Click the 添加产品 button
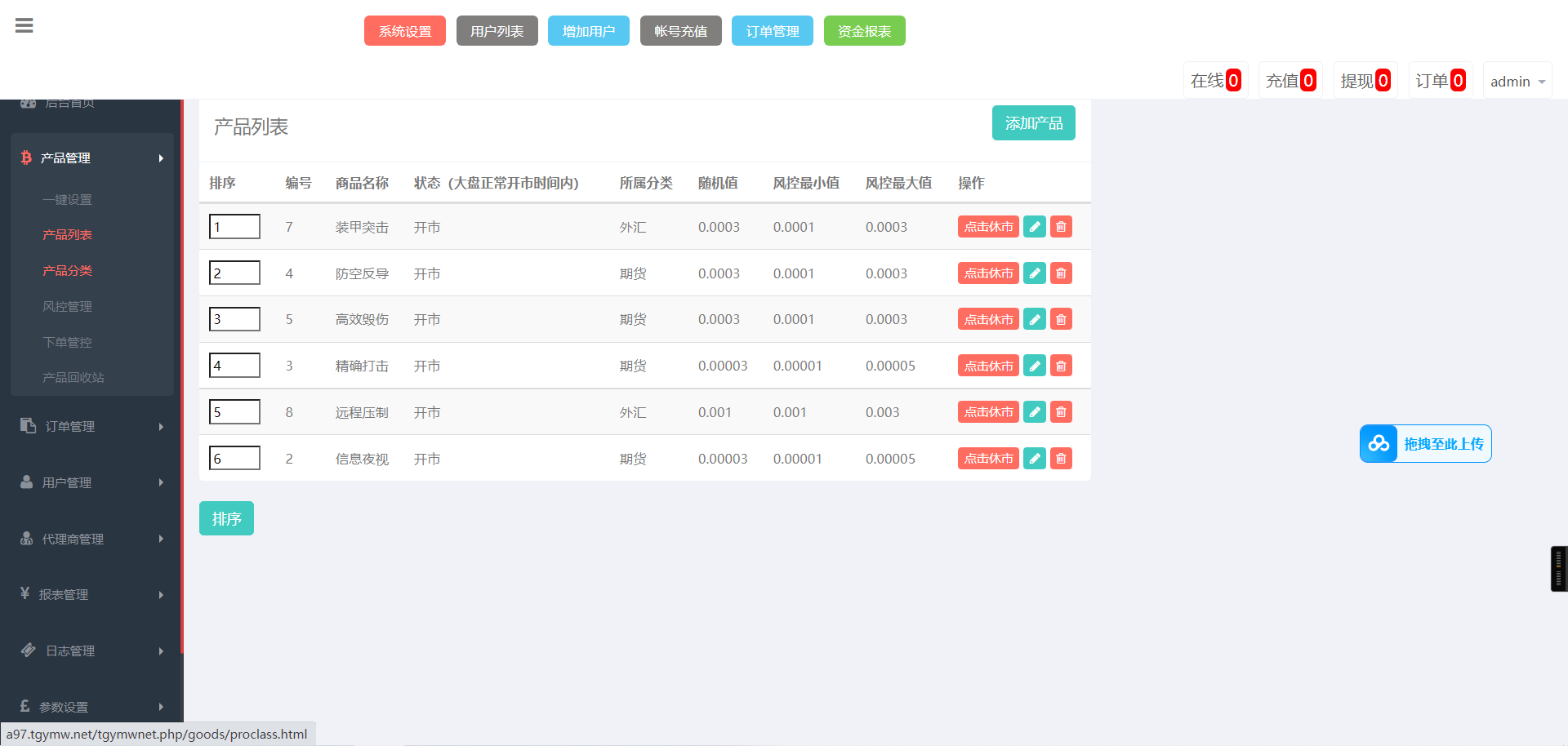The height and width of the screenshot is (746, 1568). (1033, 123)
